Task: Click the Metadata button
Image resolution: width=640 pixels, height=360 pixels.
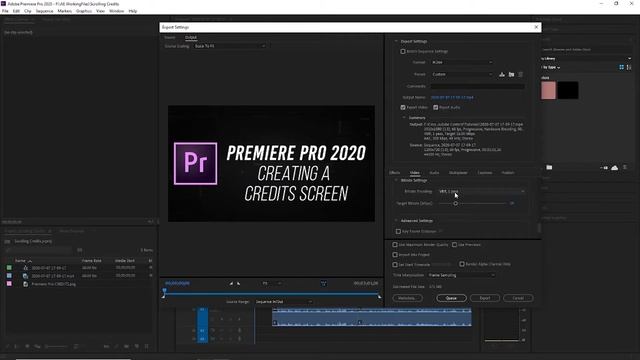Action: coord(407,298)
